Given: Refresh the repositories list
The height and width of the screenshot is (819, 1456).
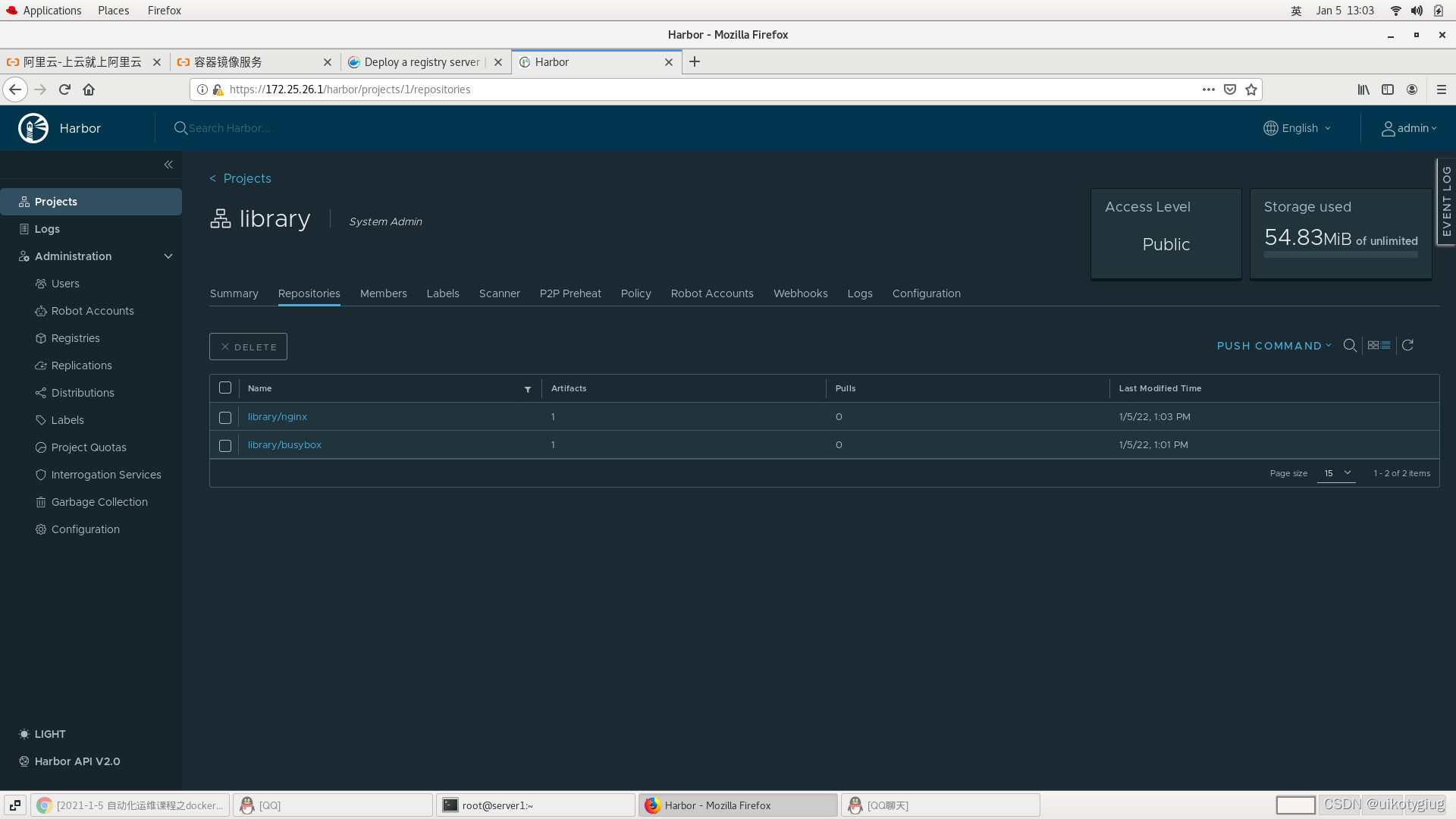Looking at the screenshot, I should (x=1407, y=345).
